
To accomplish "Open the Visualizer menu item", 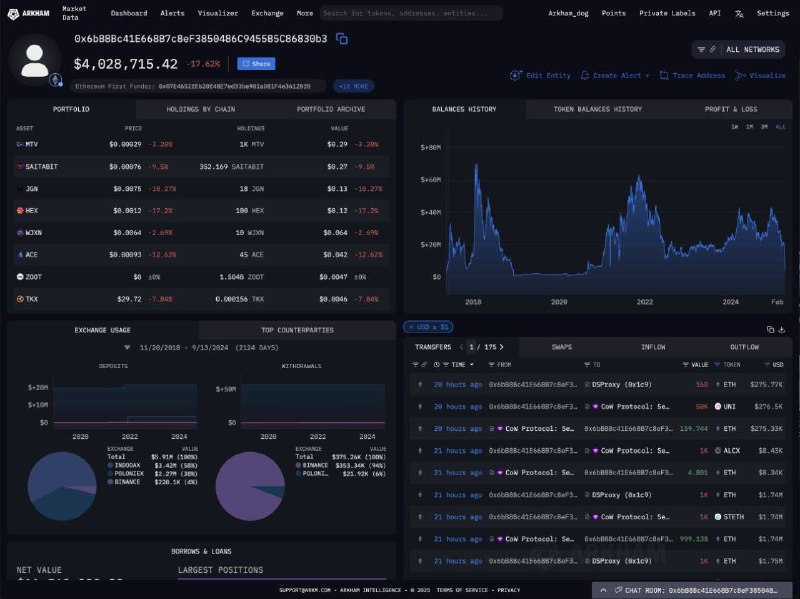I will coord(218,13).
